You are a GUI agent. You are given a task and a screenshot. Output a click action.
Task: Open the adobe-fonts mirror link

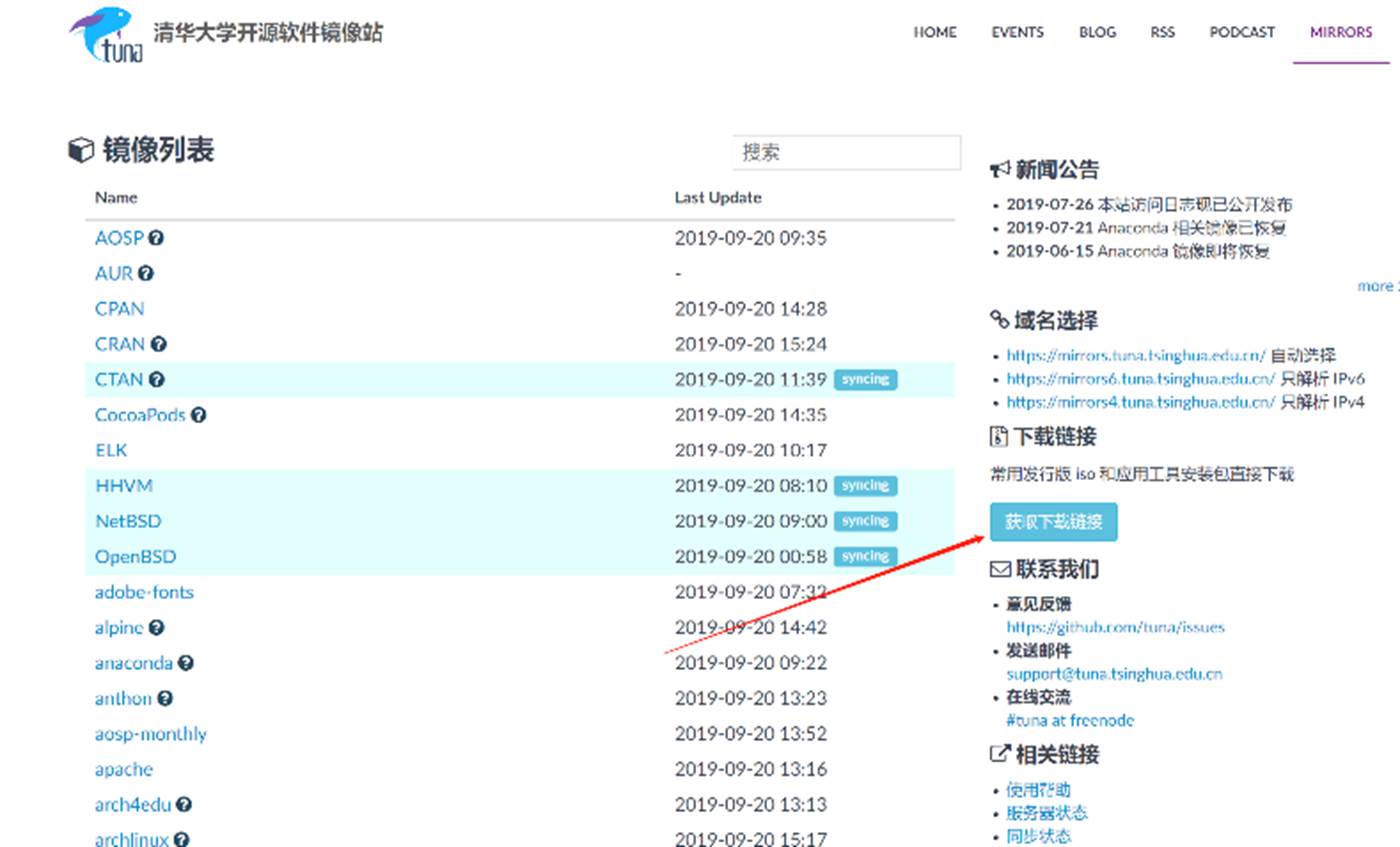144,592
